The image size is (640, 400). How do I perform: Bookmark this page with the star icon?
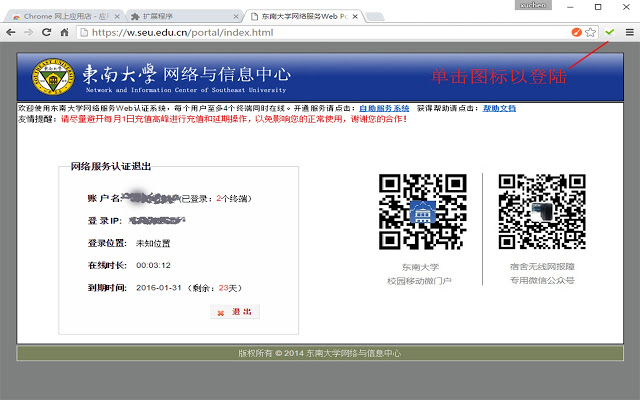click(x=590, y=32)
